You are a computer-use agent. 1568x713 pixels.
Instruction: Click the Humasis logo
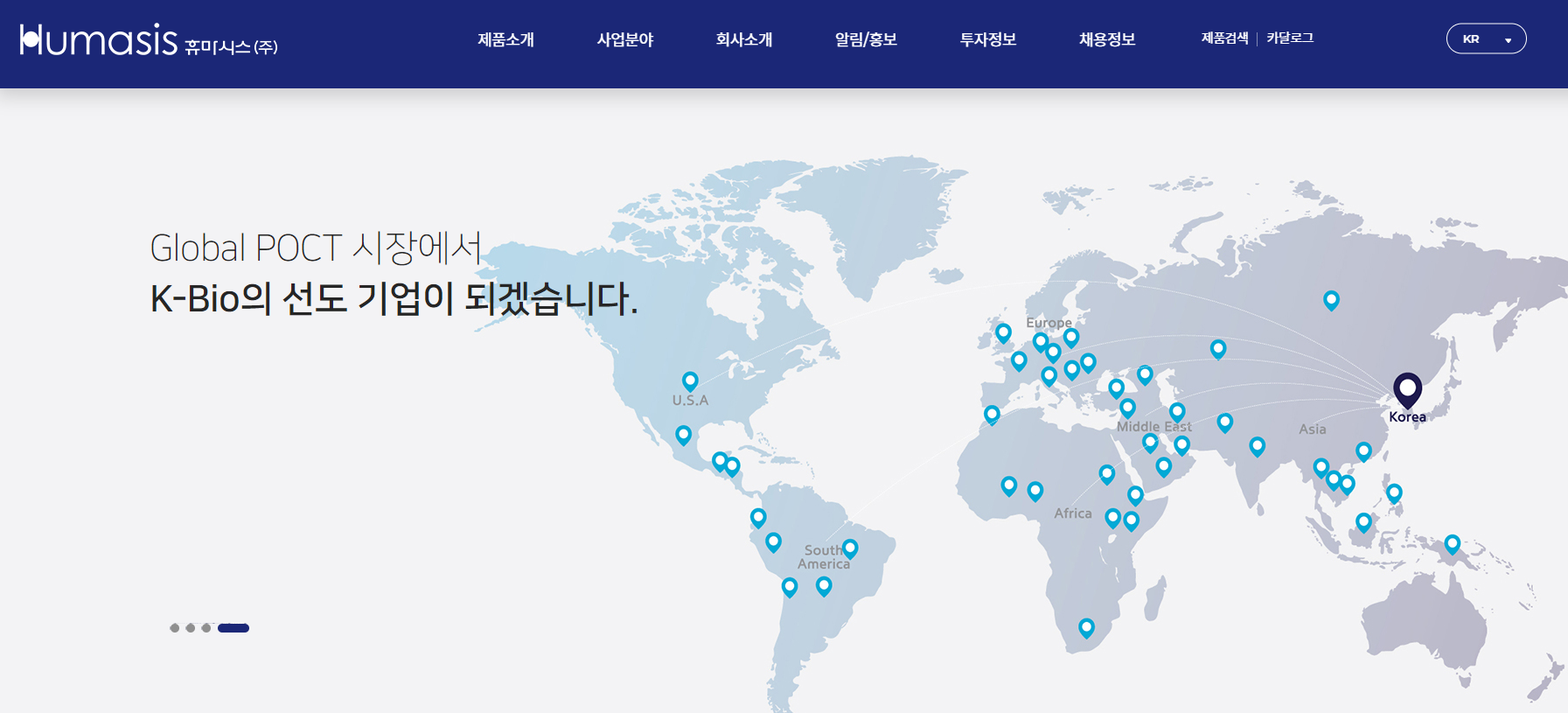click(149, 40)
